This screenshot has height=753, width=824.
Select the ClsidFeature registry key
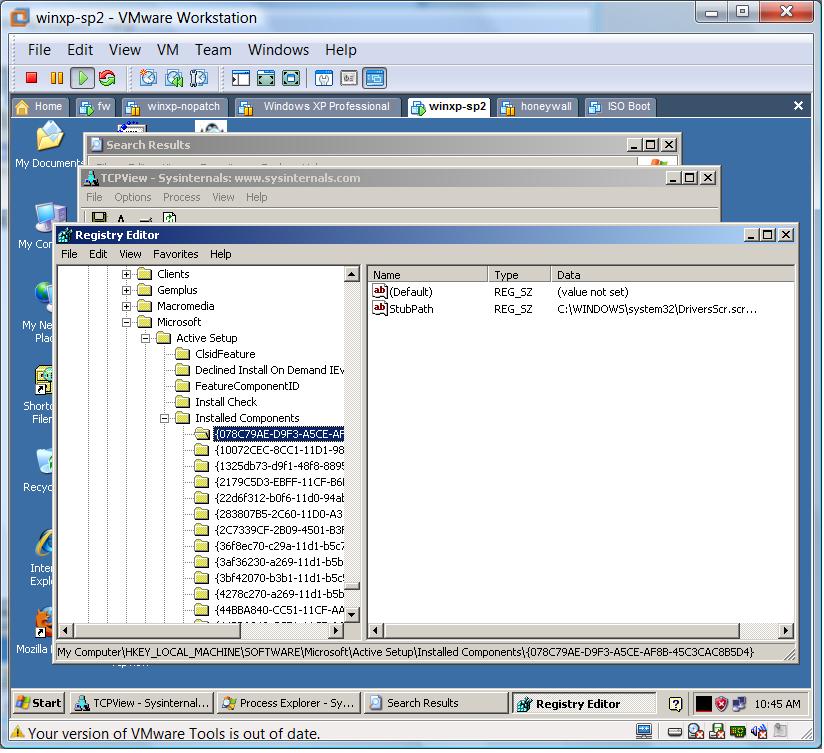click(x=225, y=354)
